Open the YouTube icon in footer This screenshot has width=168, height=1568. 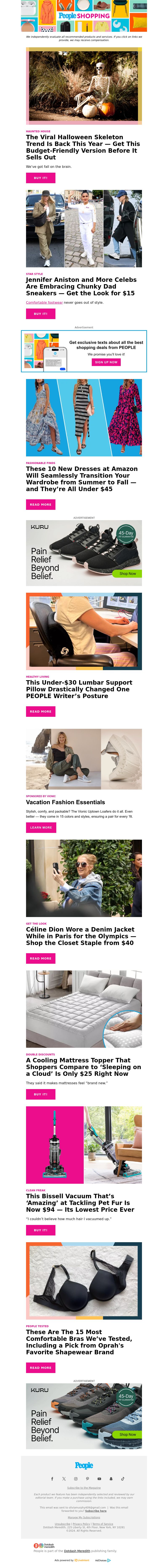tap(99, 1479)
